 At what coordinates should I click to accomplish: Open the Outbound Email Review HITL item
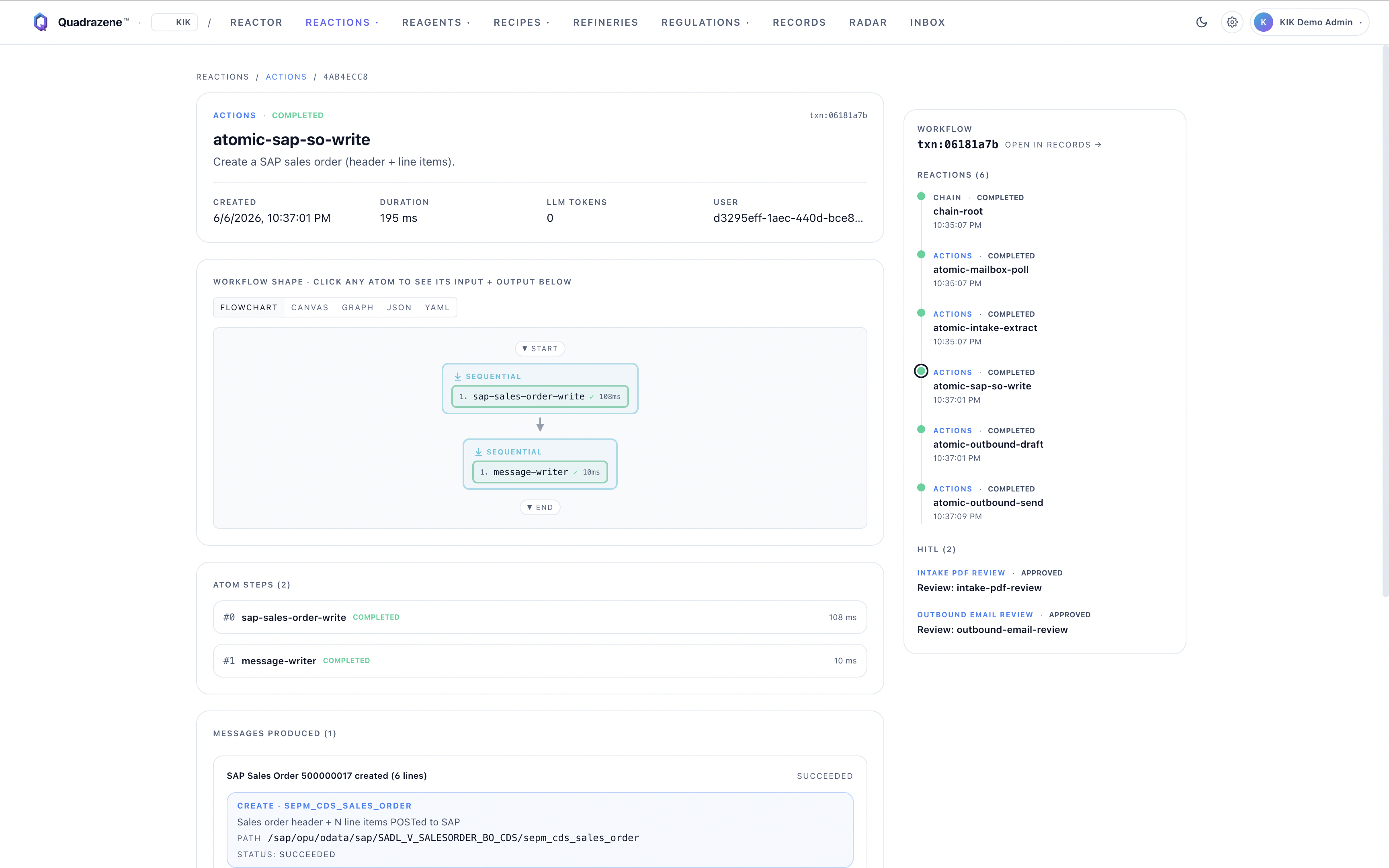(x=975, y=615)
